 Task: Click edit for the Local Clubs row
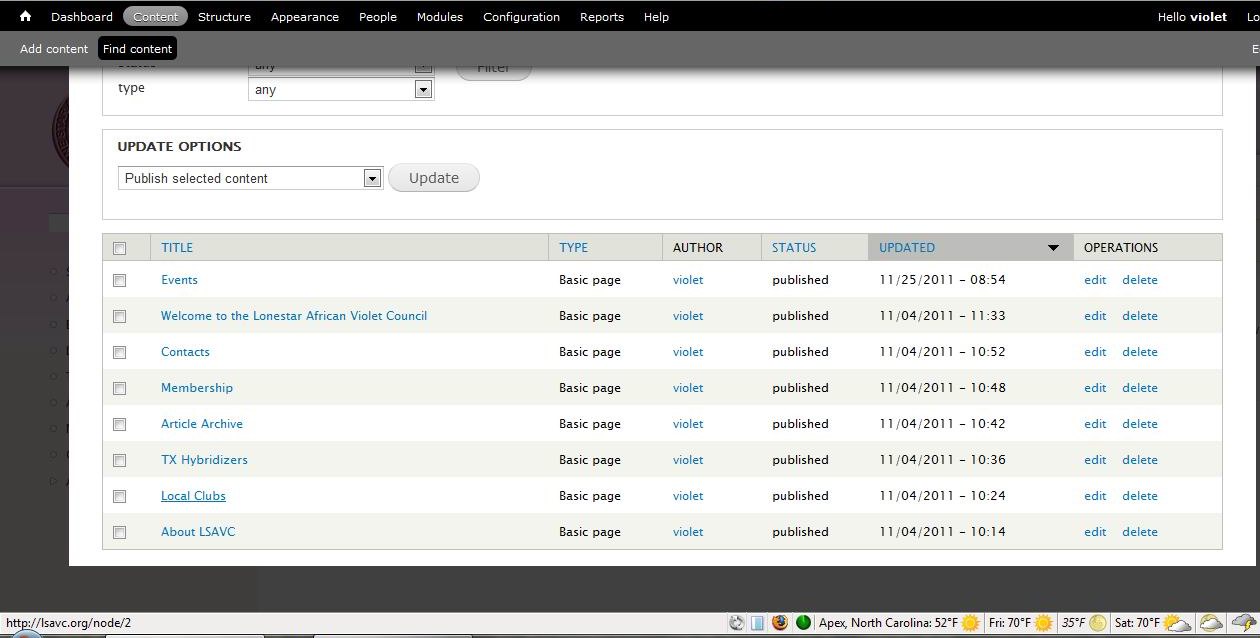(x=1095, y=496)
